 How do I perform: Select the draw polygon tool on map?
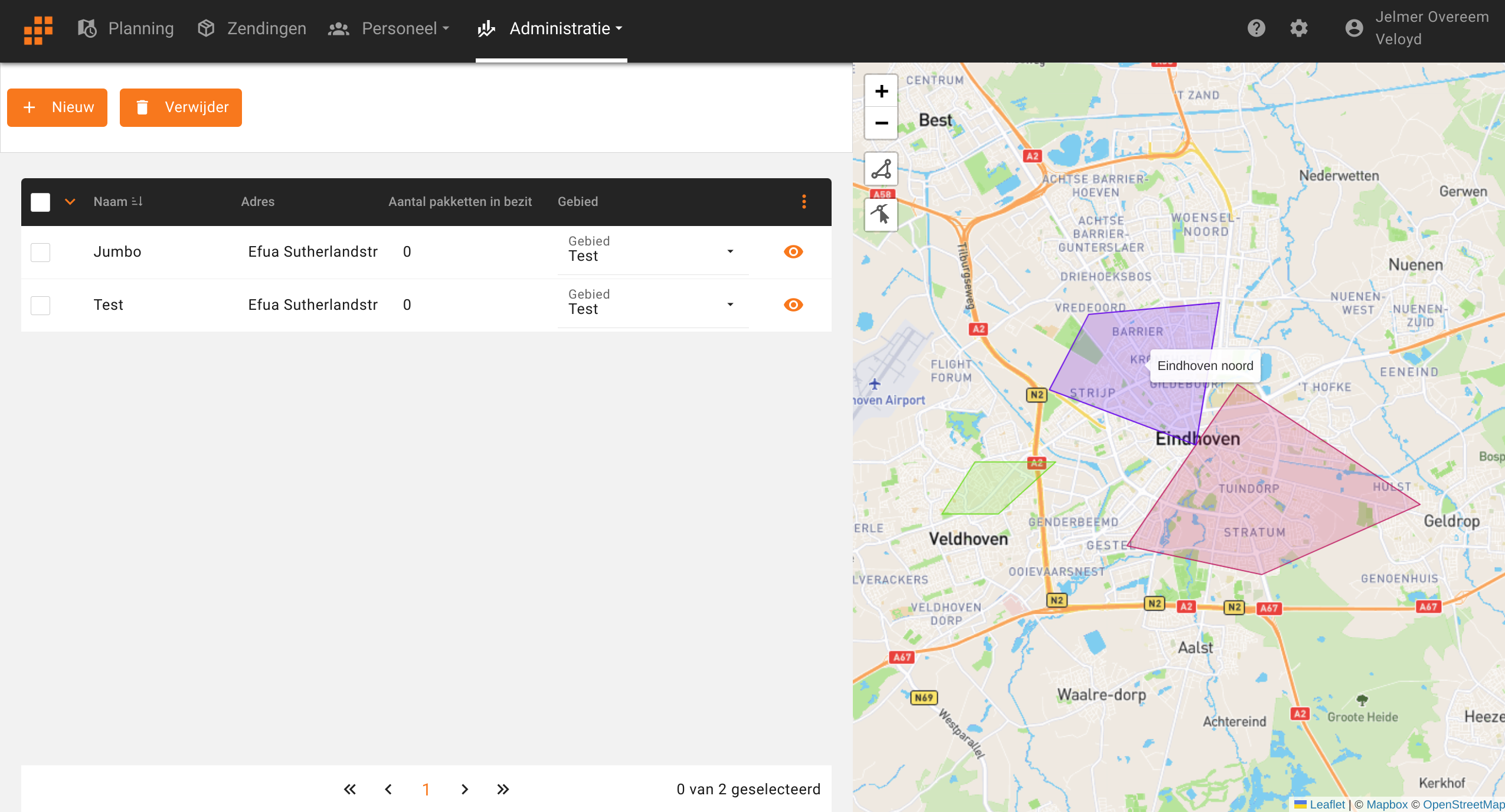click(x=881, y=169)
